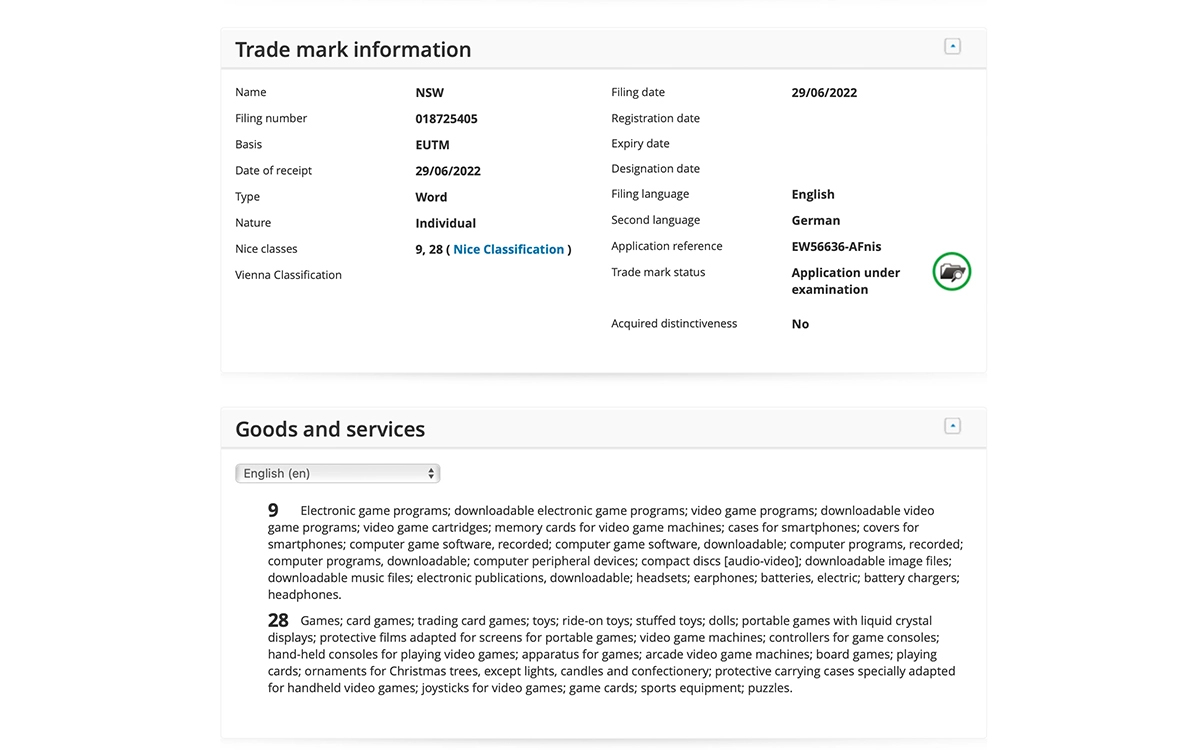Open the English (en) language dropdown
The height and width of the screenshot is (750, 1200).
pyautogui.click(x=338, y=473)
